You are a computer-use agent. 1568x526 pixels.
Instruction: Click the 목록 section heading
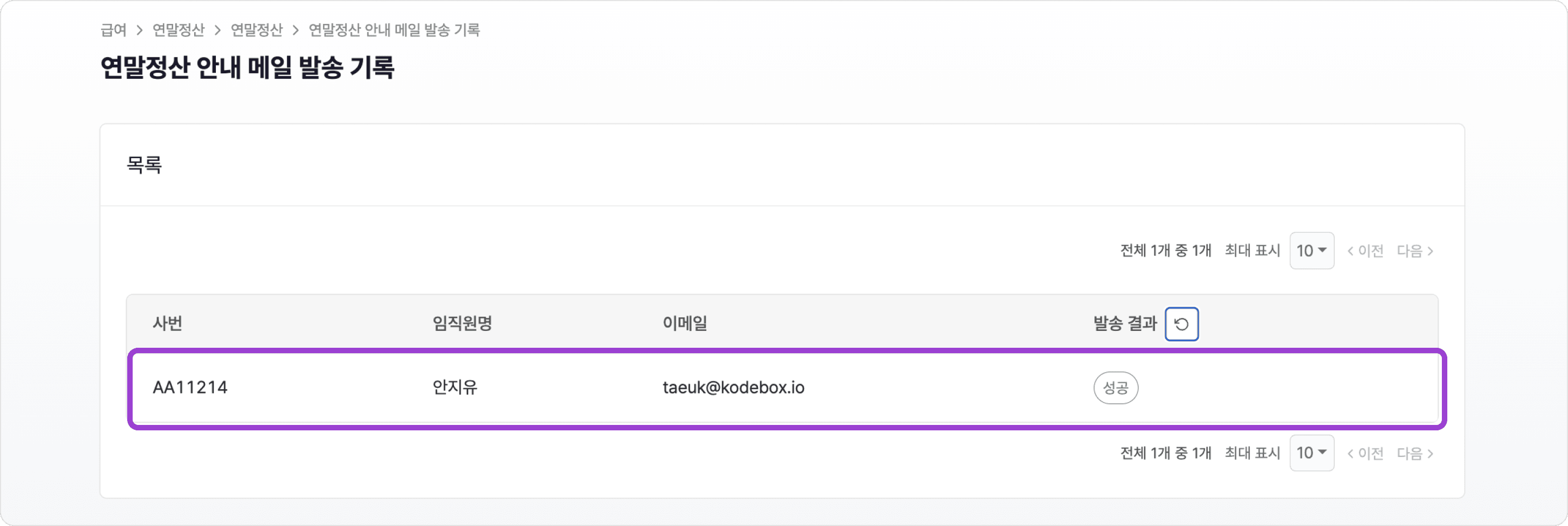144,165
